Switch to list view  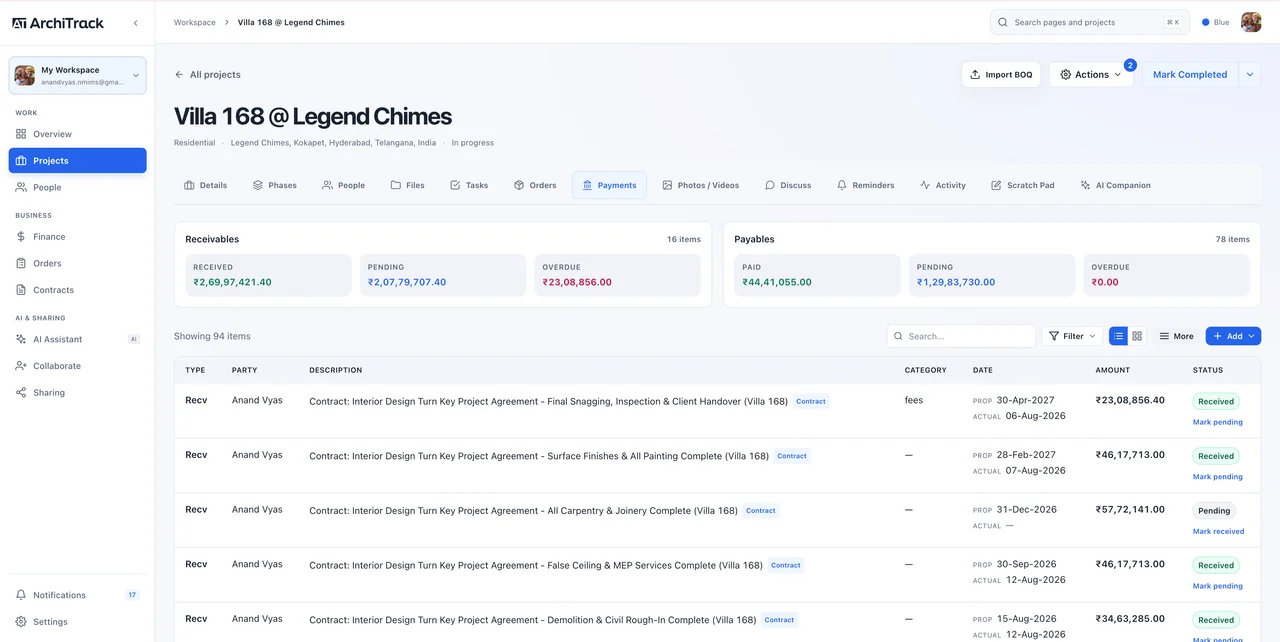pos(1118,336)
